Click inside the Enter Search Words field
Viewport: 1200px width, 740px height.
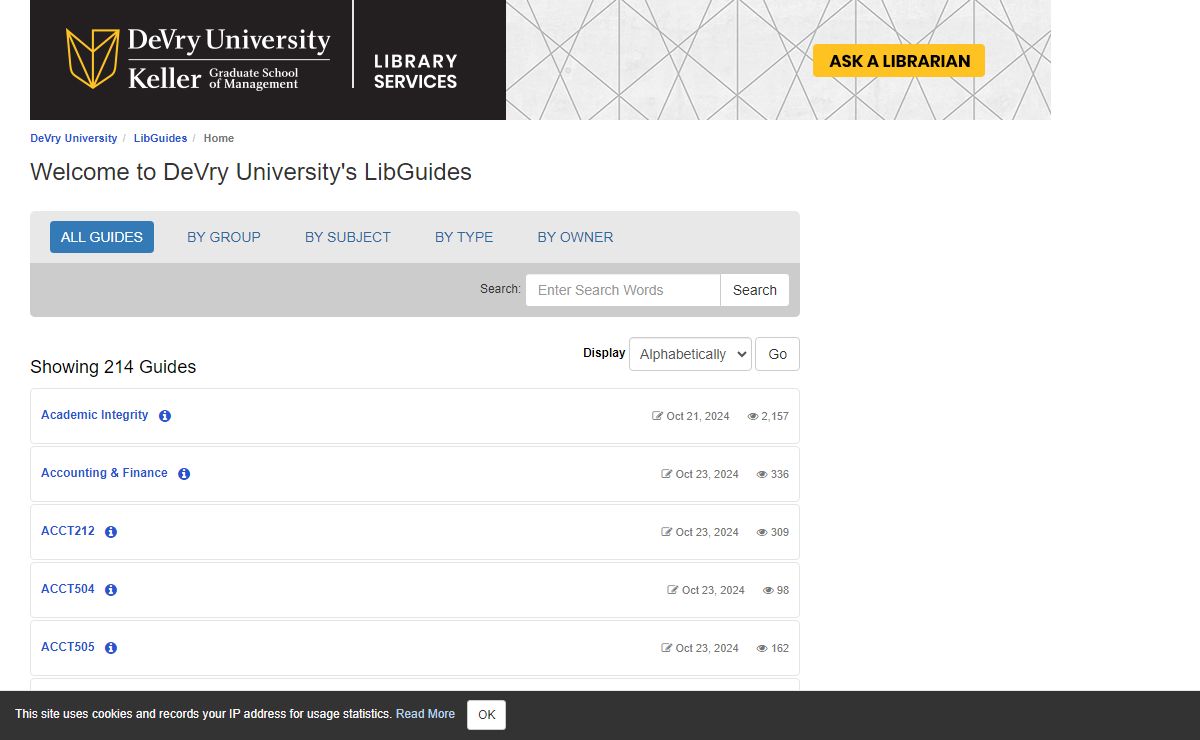tap(622, 290)
